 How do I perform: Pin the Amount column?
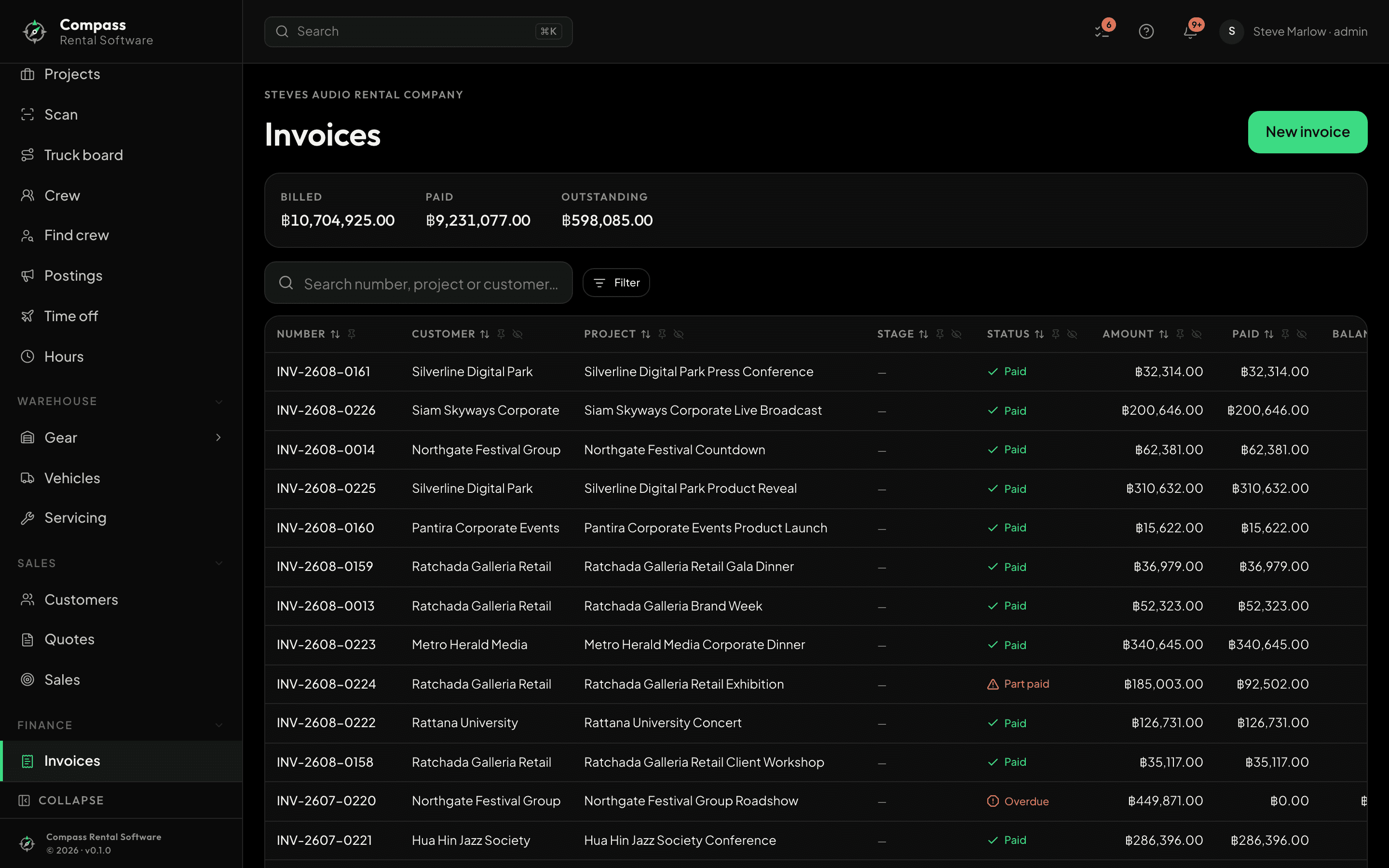pyautogui.click(x=1180, y=334)
